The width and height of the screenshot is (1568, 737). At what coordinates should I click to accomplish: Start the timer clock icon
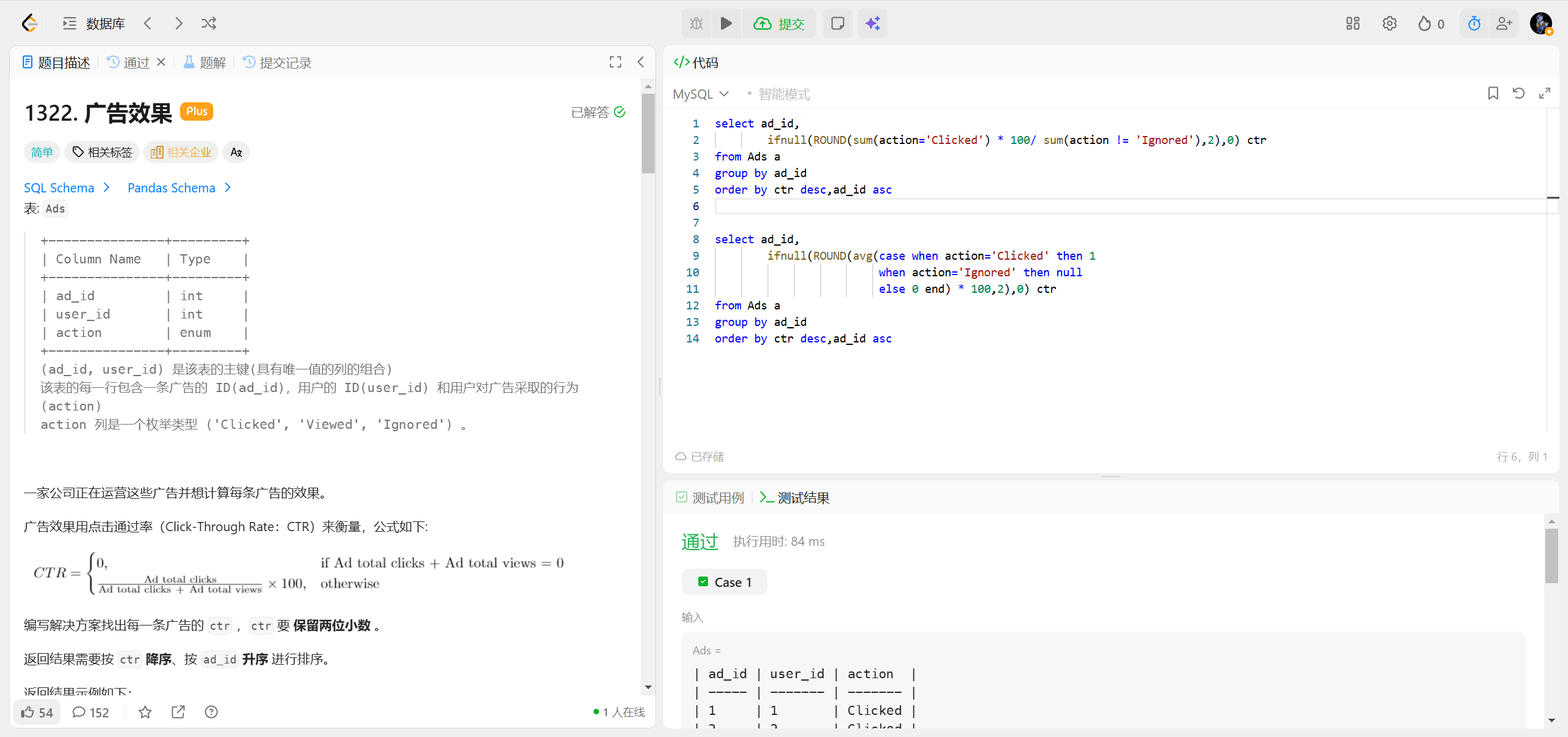tap(1474, 23)
